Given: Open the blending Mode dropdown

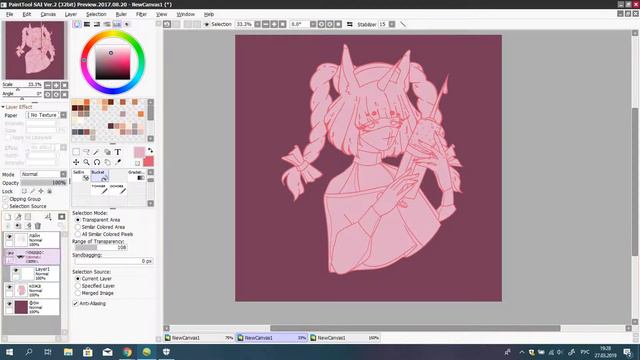Looking at the screenshot, I should pyautogui.click(x=63, y=174).
